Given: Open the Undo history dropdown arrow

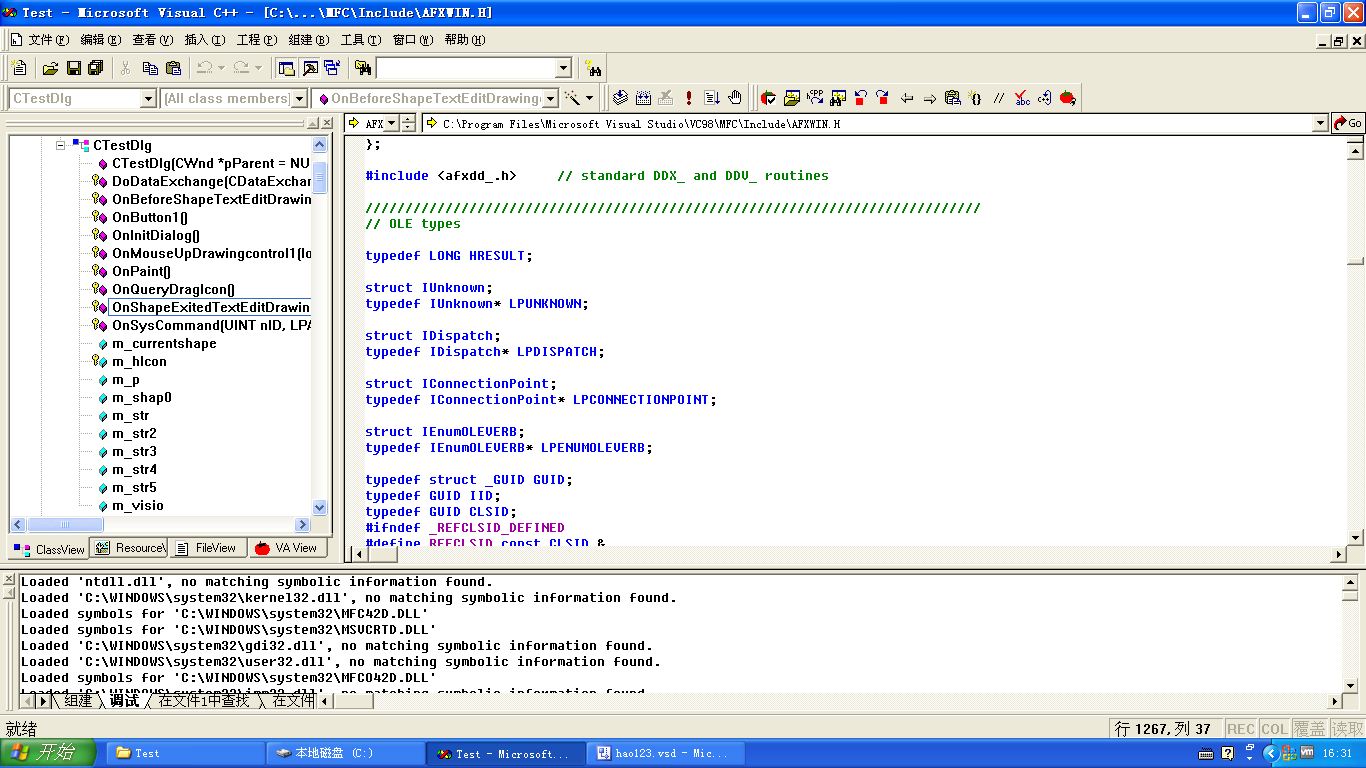Looking at the screenshot, I should coord(221,68).
